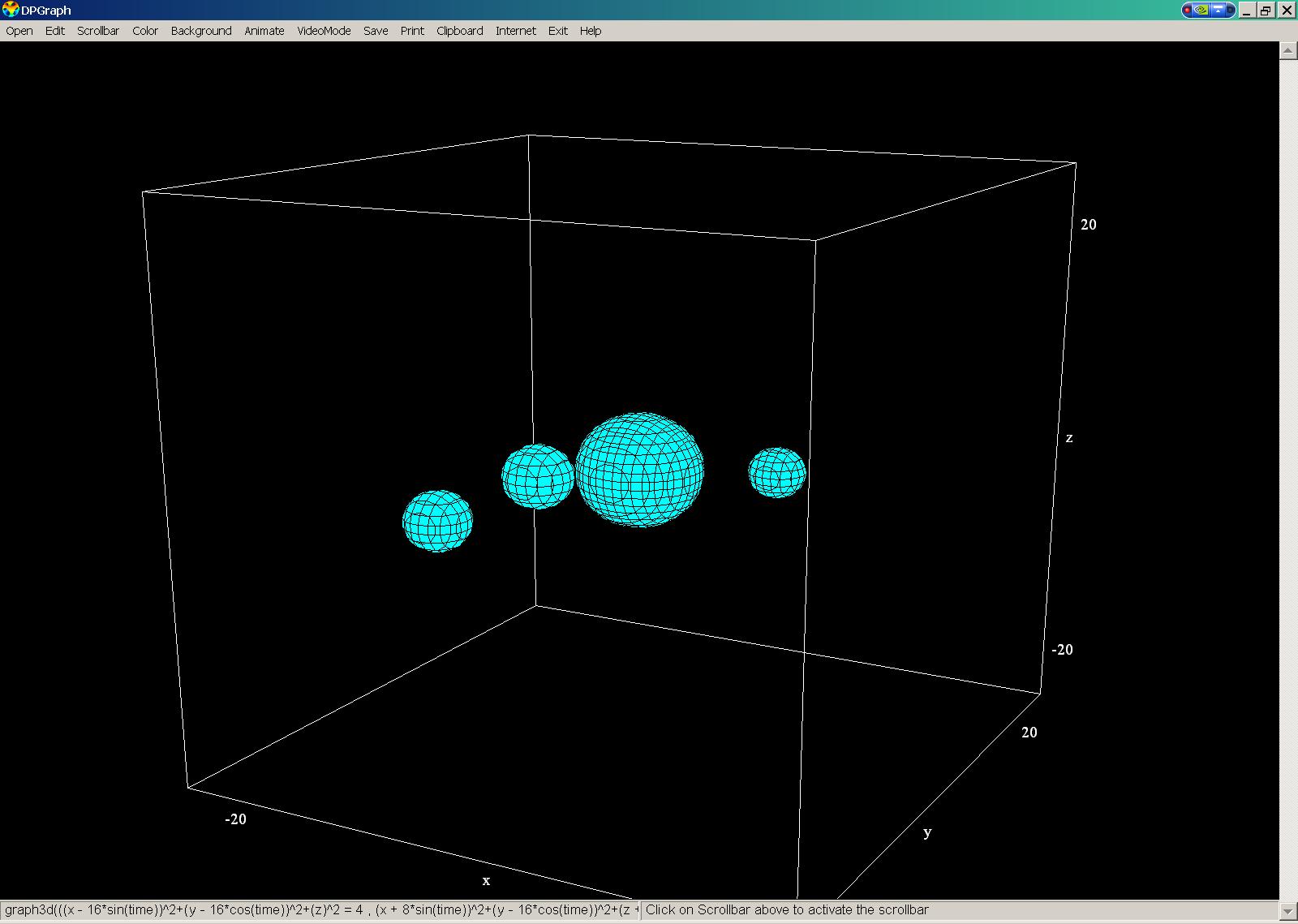
Task: Choose Save in the menu bar
Action: click(376, 31)
